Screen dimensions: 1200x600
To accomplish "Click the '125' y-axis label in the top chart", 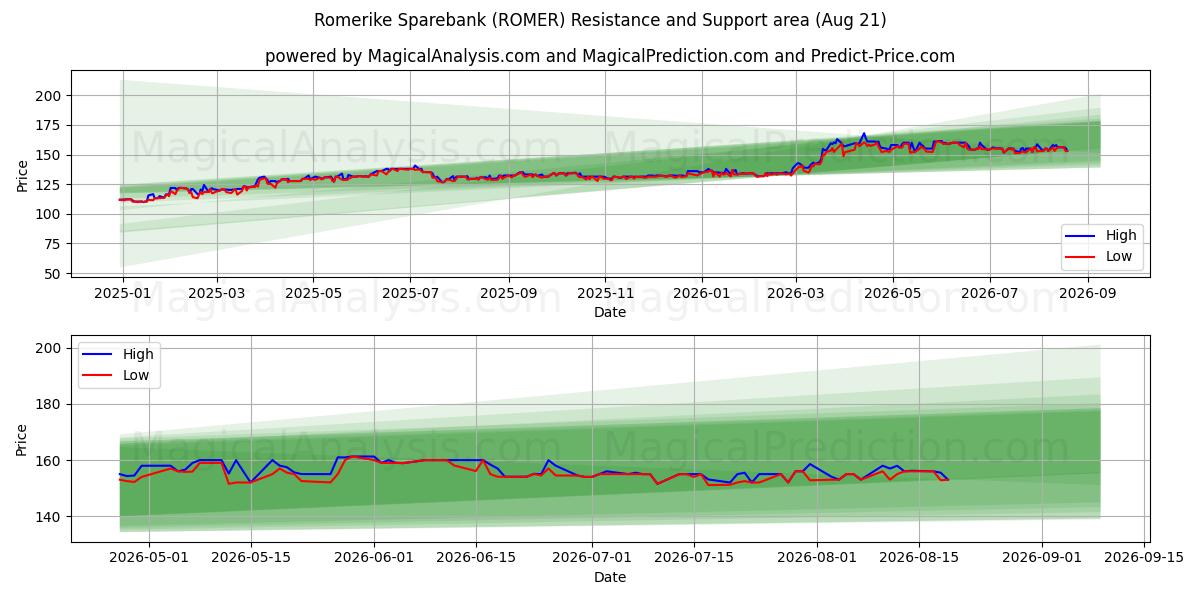I will (x=50, y=185).
